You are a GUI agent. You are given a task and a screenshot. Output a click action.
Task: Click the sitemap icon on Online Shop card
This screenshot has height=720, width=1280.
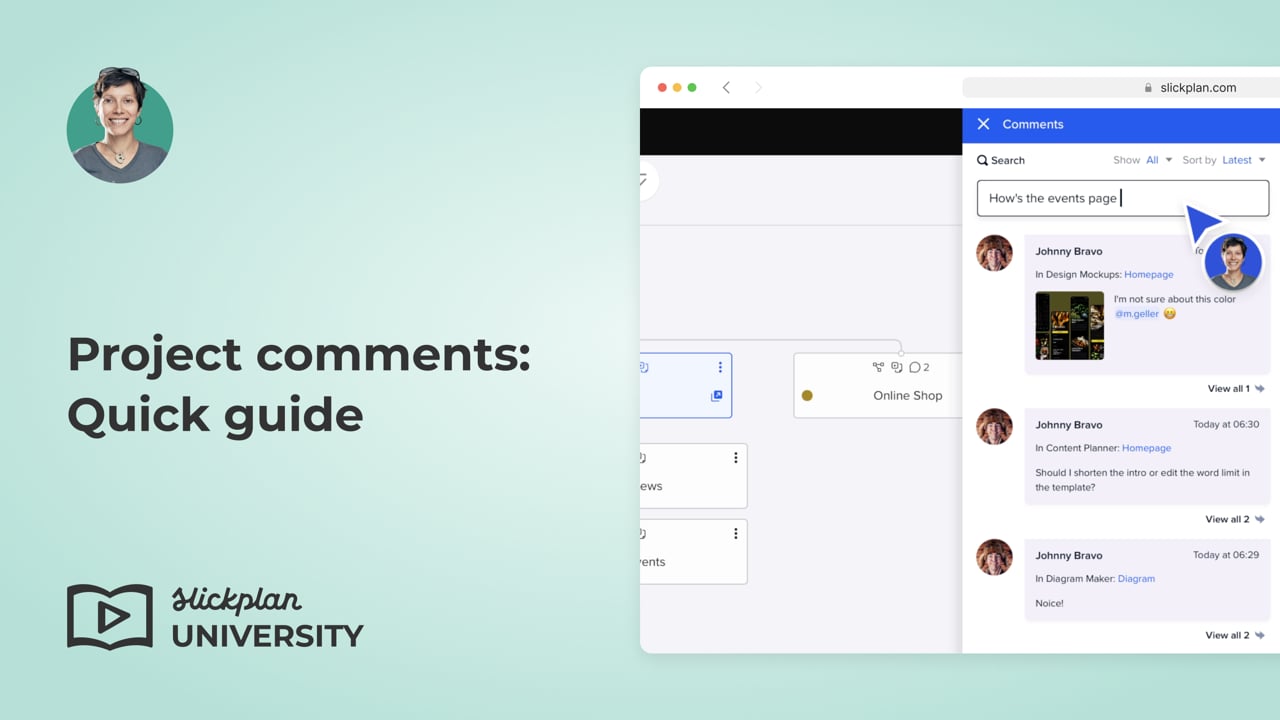pyautogui.click(x=878, y=367)
